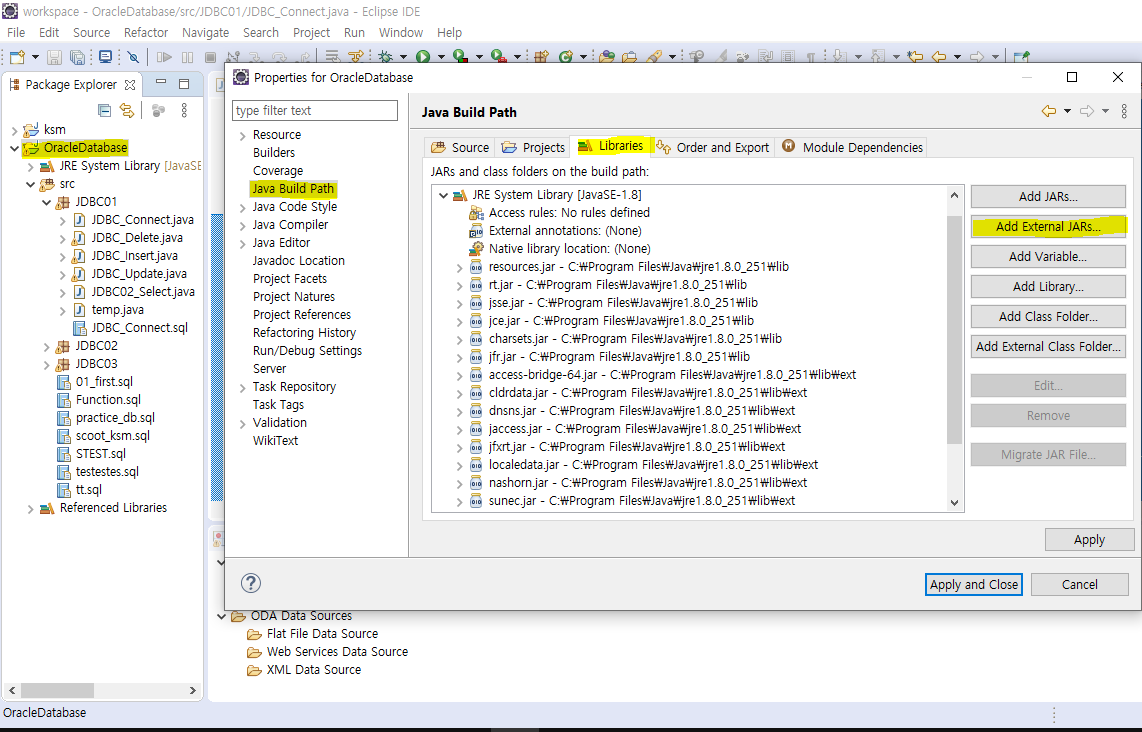1142x732 pixels.
Task: Click Link with Editor in Package Explorer
Action: click(127, 110)
